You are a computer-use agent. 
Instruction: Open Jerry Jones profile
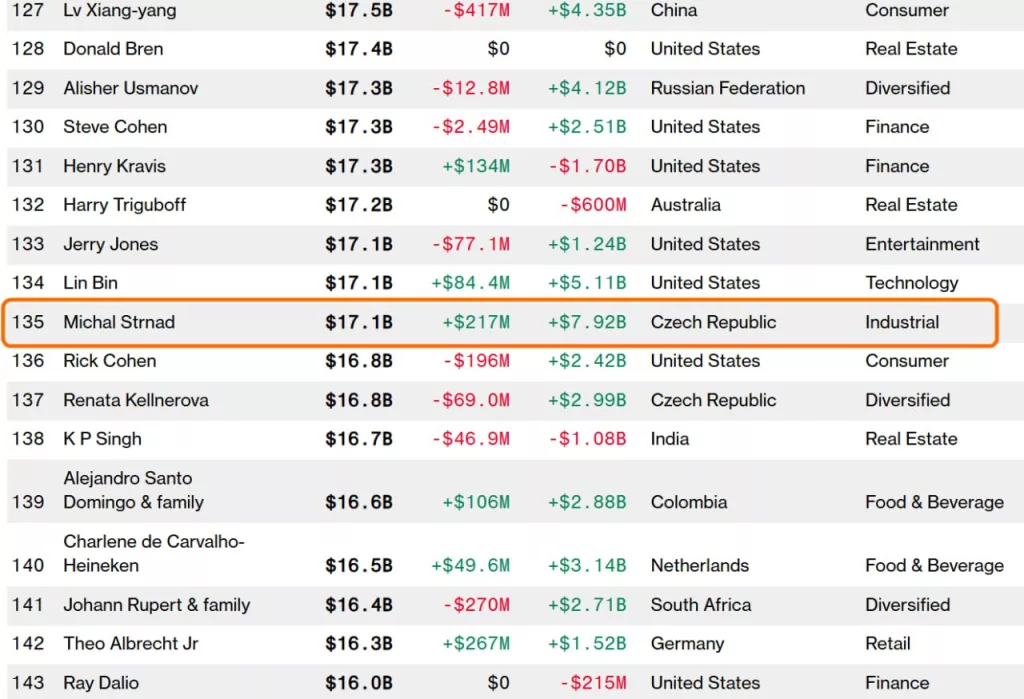coord(111,244)
